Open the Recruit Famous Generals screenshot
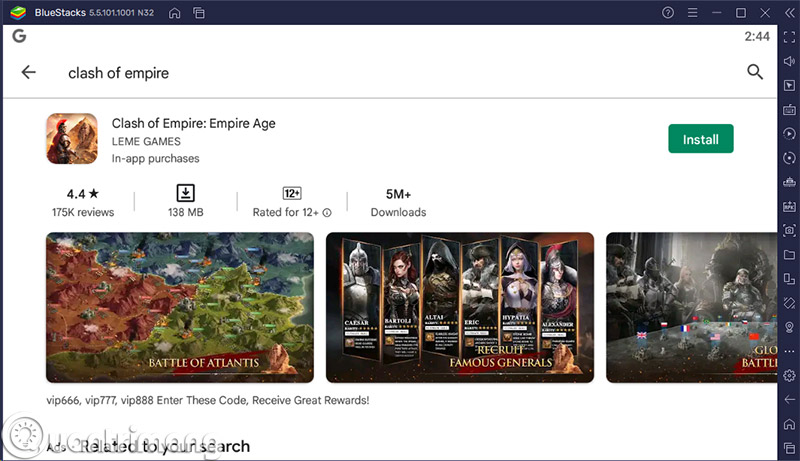This screenshot has width=800, height=461. pos(460,308)
